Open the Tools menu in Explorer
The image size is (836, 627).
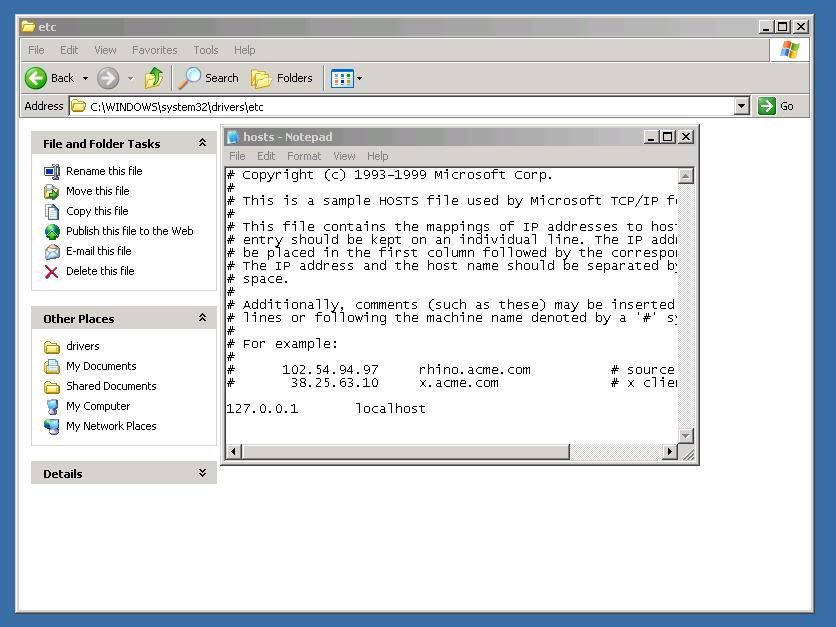click(206, 50)
